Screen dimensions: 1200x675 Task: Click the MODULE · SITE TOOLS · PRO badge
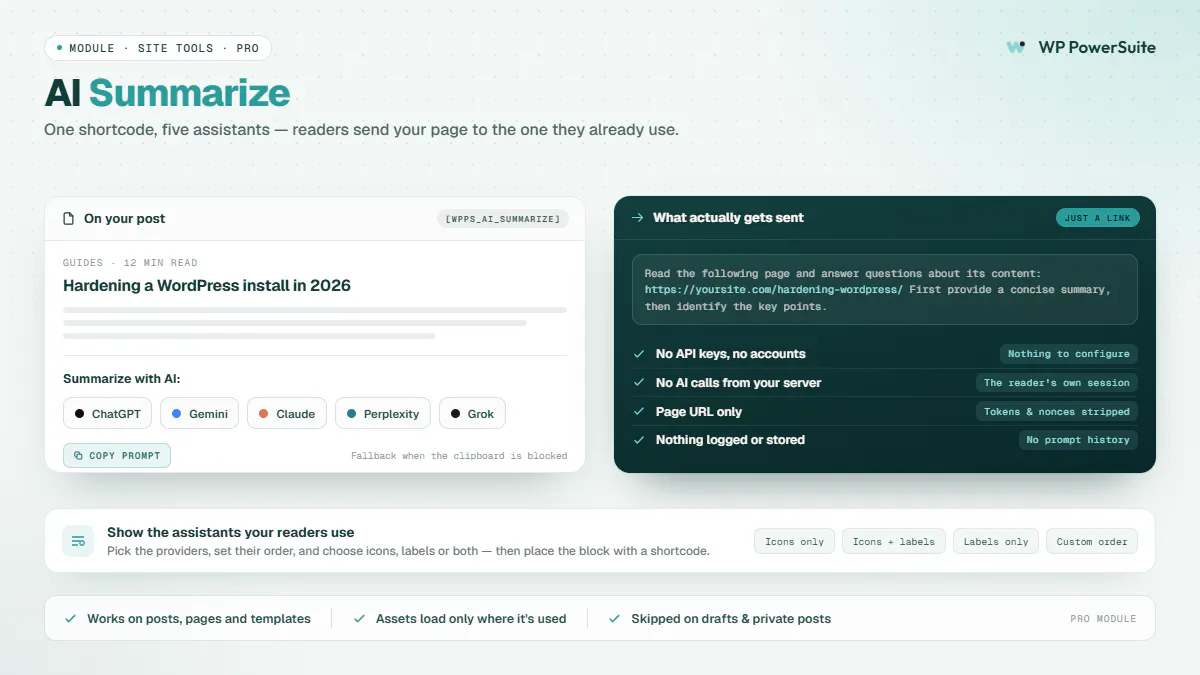coord(158,48)
